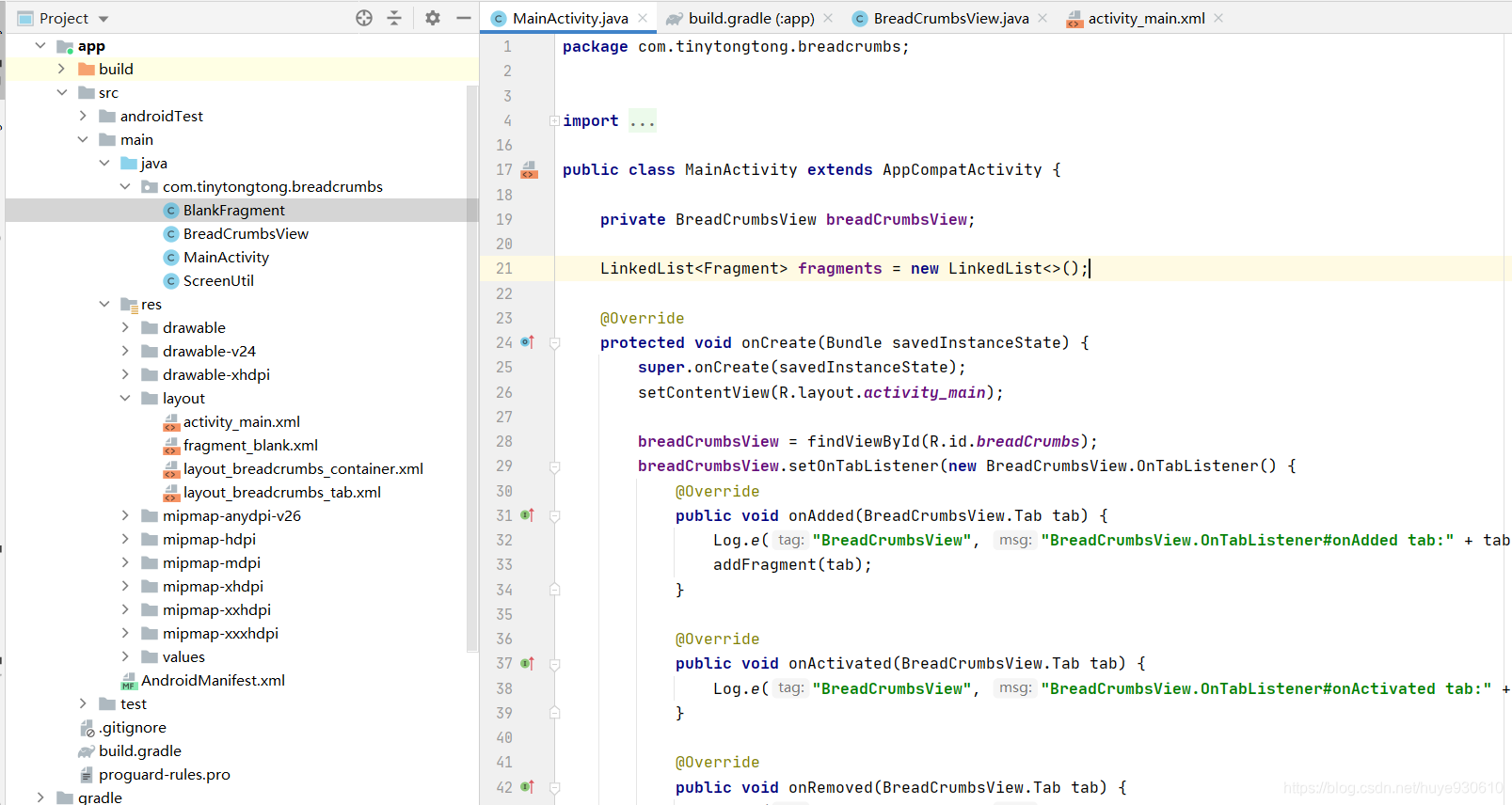The height and width of the screenshot is (805, 1512).
Task: Click the Project tree vertical scrollbar
Action: pos(472,367)
